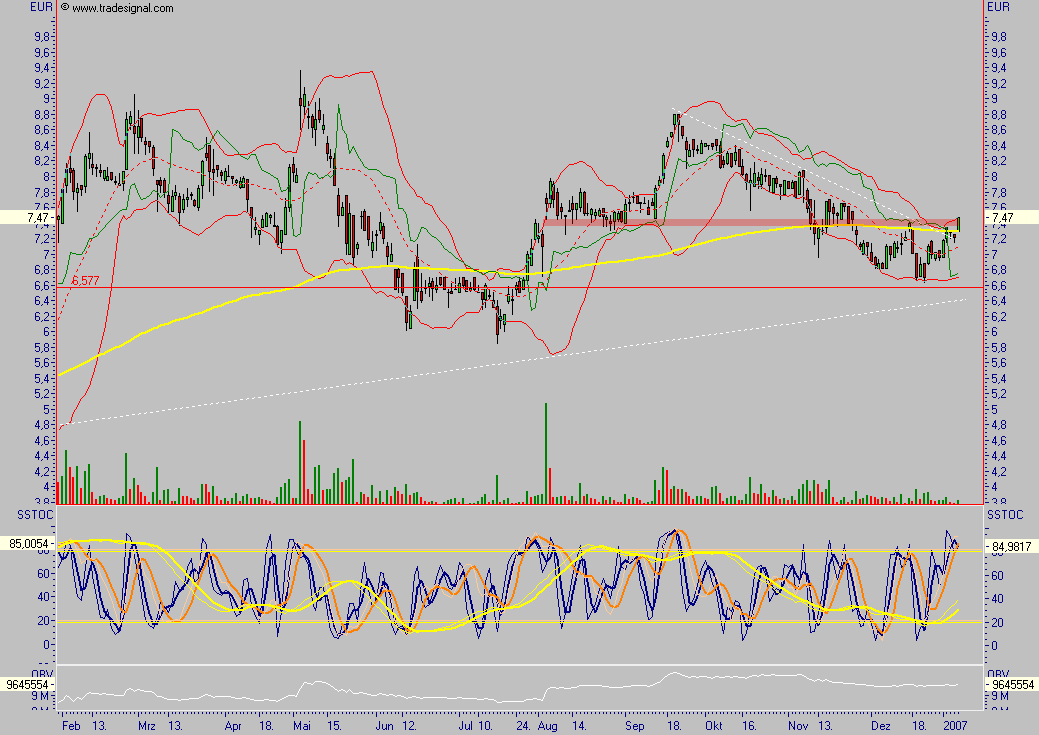Click the left 9645554 OBV value marker
The width and height of the screenshot is (1039, 735).
pos(27,686)
